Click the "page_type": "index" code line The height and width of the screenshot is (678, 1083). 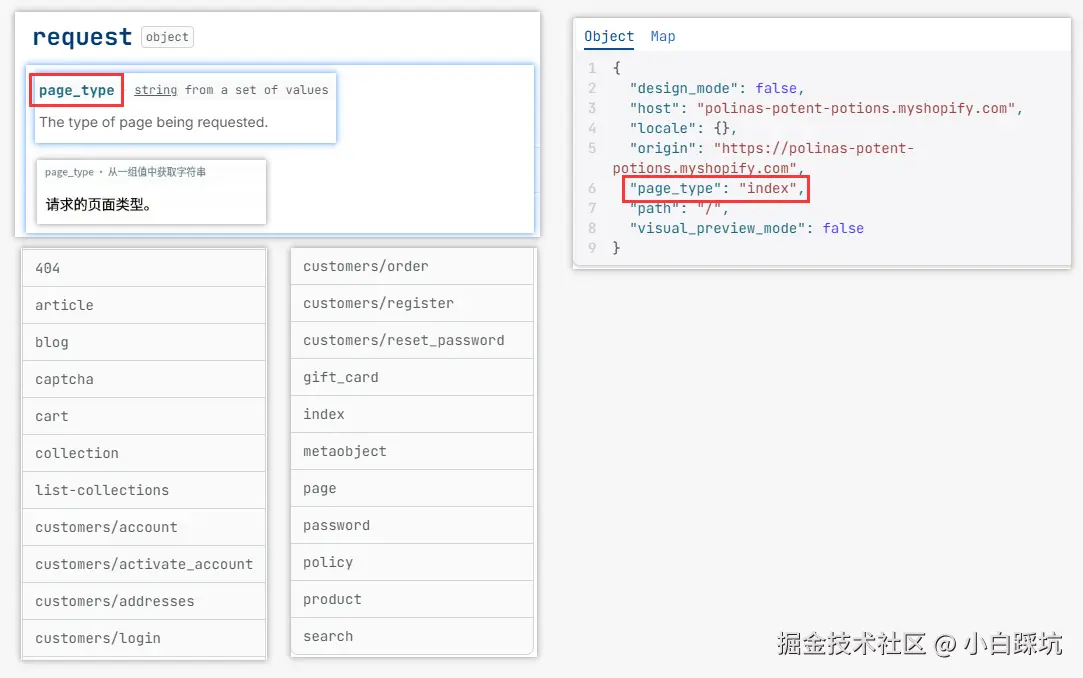coord(717,188)
